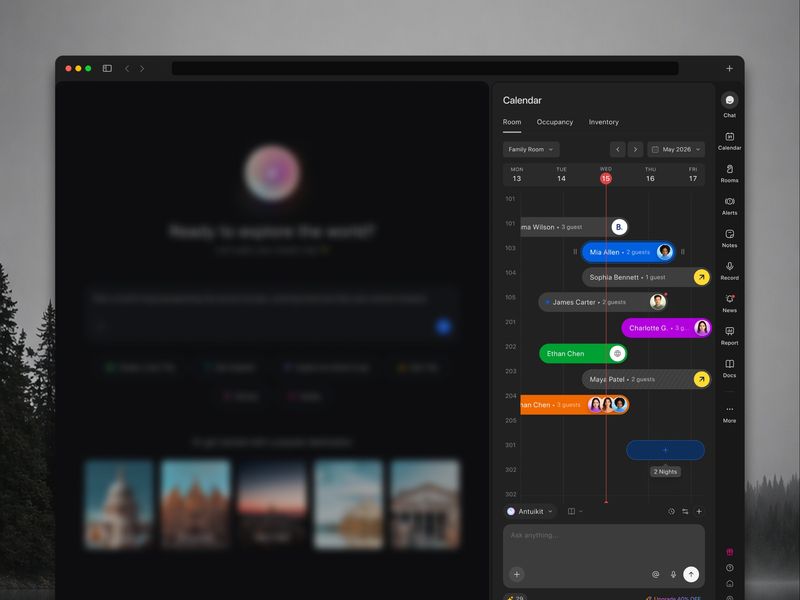Open the Notes icon in the right sidebar
Viewport: 800px width, 600px height.
pyautogui.click(x=729, y=236)
